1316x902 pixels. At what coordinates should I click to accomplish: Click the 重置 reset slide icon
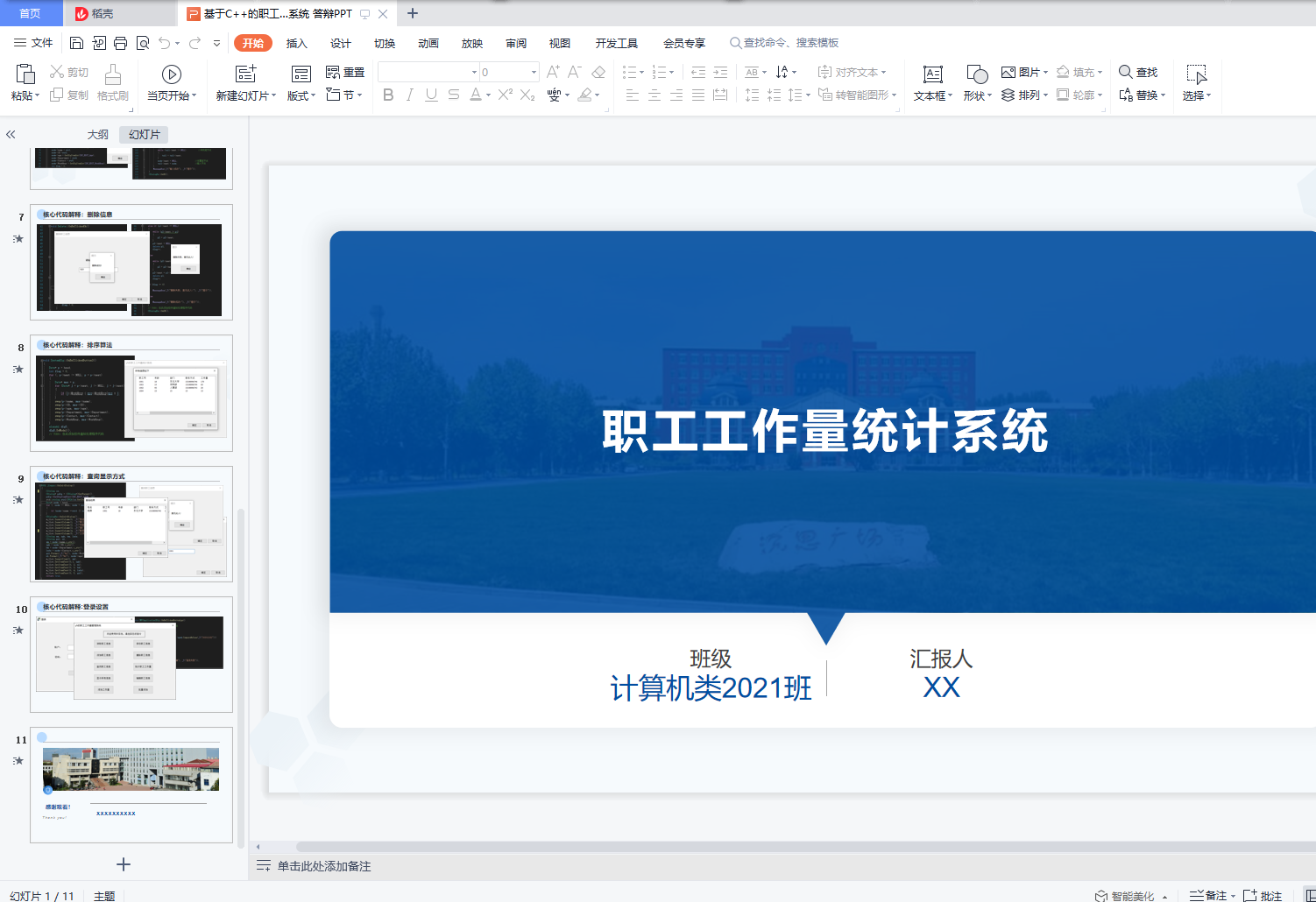point(345,72)
